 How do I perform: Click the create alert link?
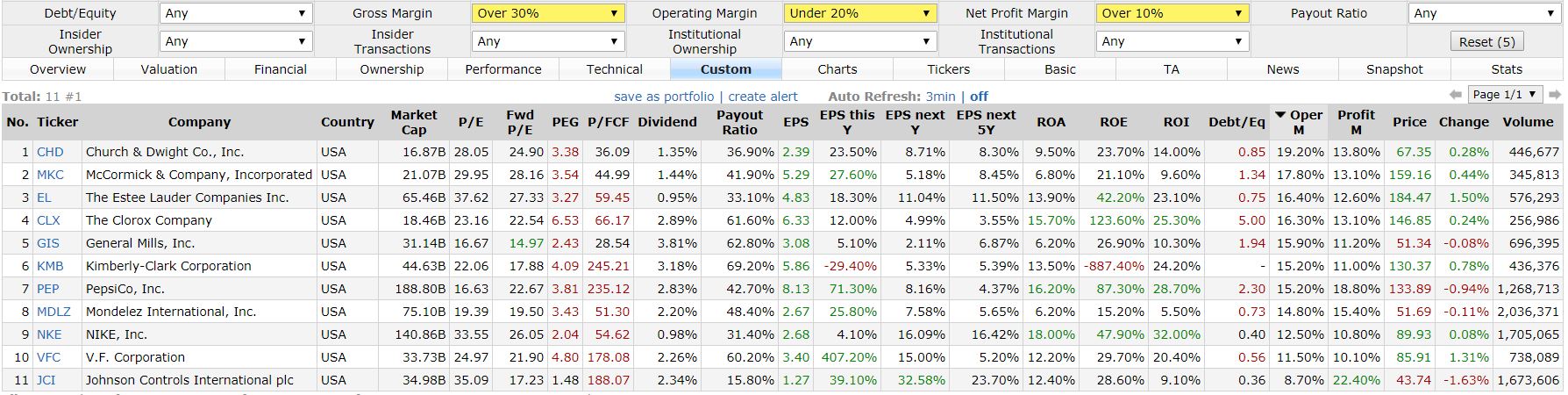pos(763,97)
